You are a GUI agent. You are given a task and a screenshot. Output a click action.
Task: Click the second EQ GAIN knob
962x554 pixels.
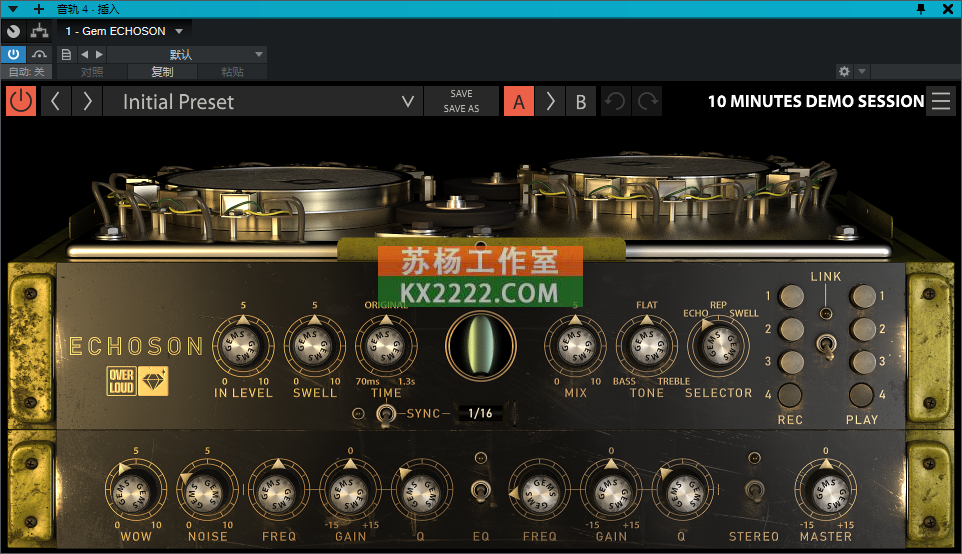(611, 491)
